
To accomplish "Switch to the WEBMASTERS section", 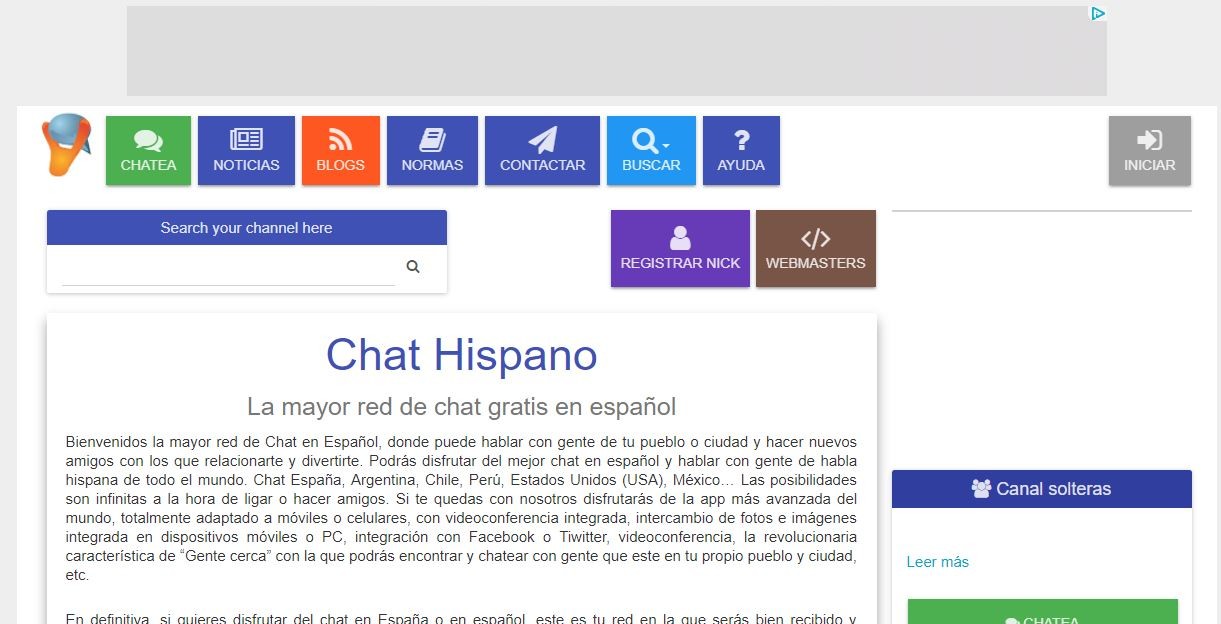I will click(x=815, y=248).
